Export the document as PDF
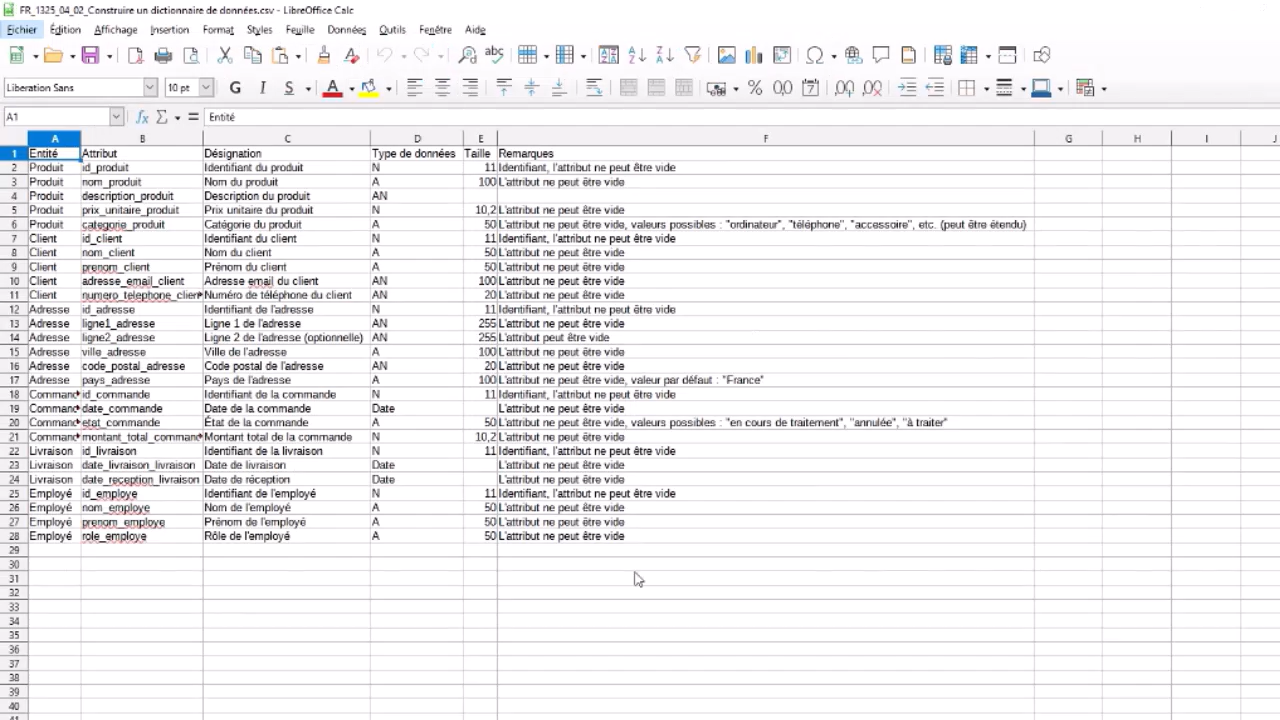Screen dimensions: 1280x720 [135, 55]
